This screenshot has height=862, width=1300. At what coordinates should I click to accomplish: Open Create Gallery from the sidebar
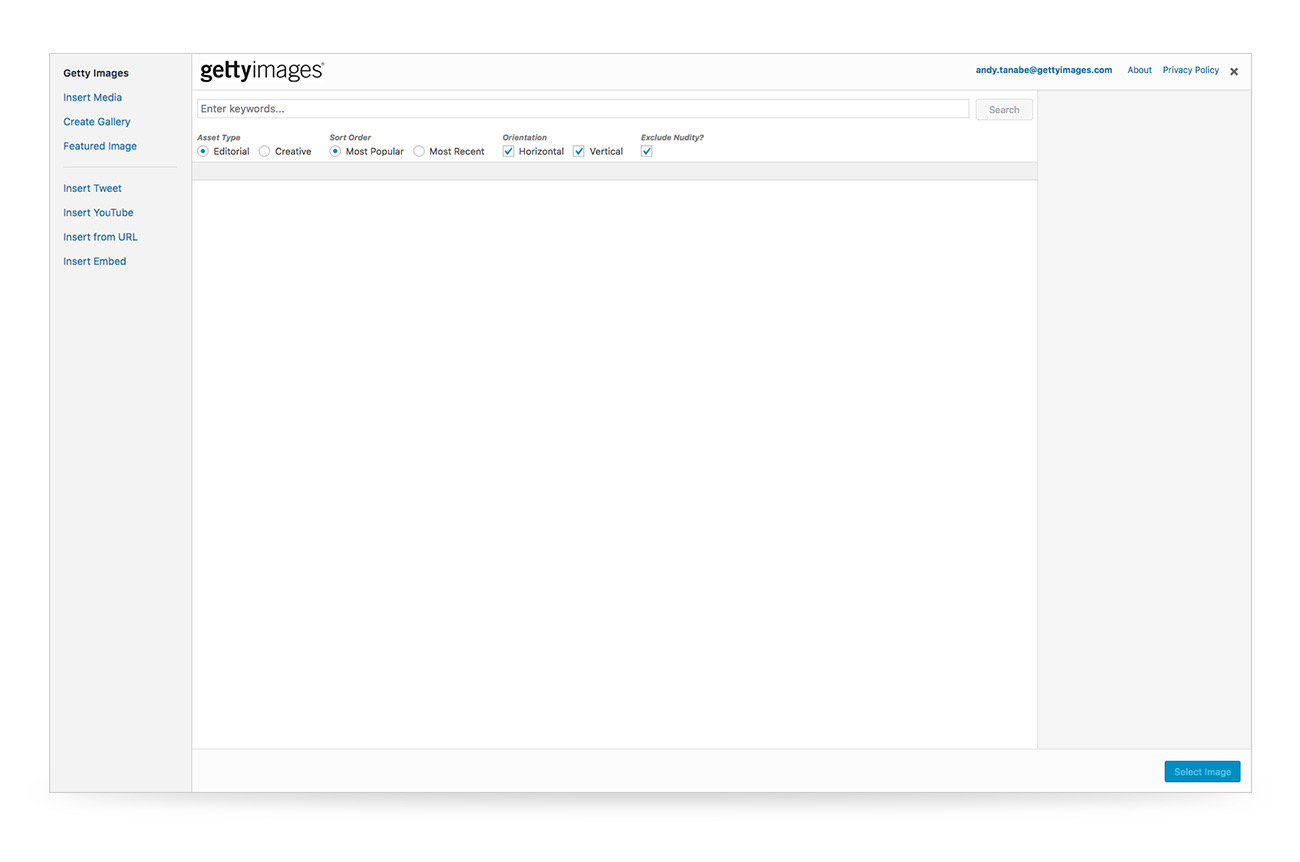pyautogui.click(x=97, y=122)
